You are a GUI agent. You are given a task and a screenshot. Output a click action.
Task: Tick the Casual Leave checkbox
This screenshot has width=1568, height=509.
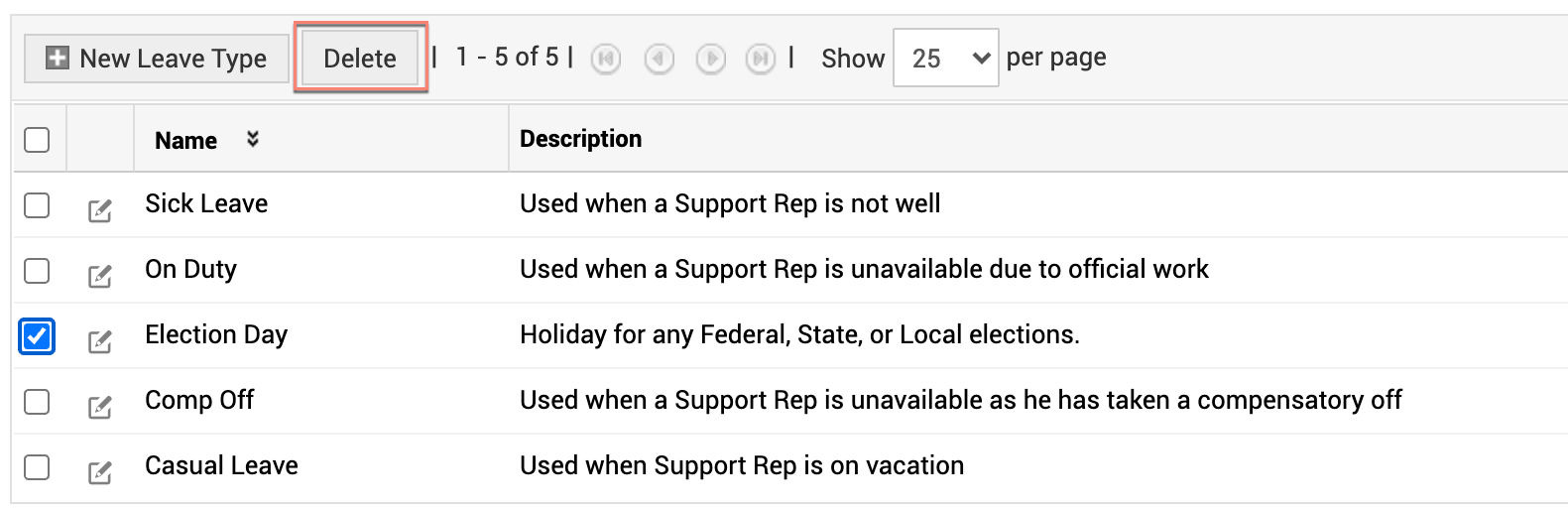pyautogui.click(x=37, y=467)
